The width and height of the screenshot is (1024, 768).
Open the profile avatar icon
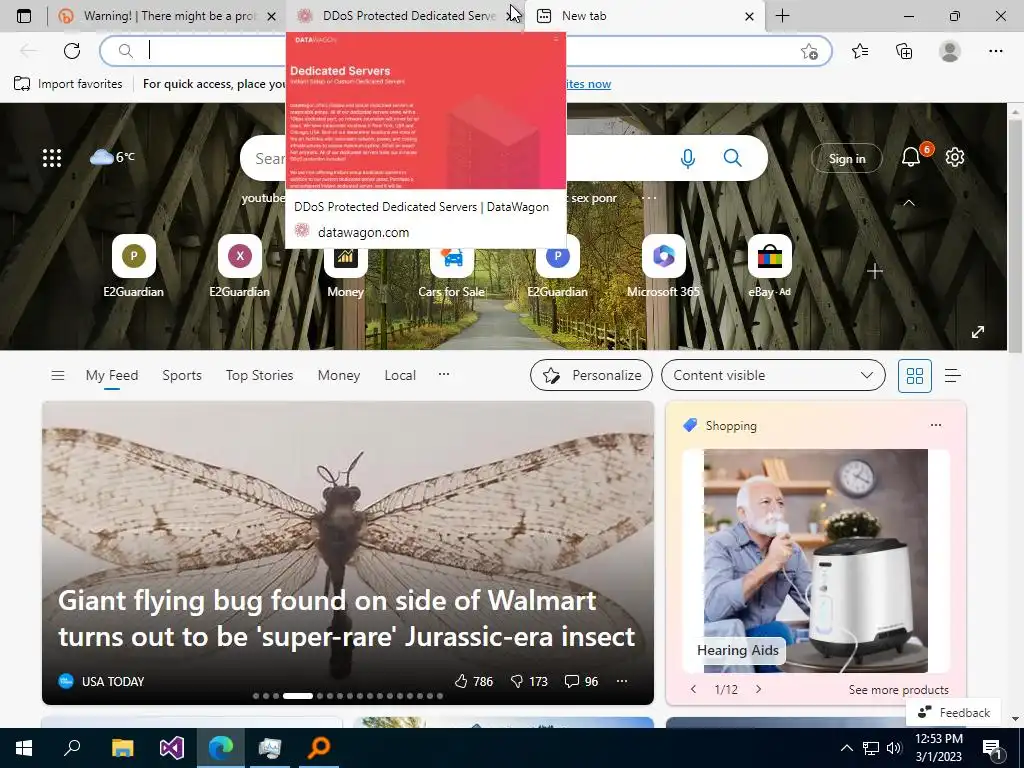pyautogui.click(x=950, y=51)
